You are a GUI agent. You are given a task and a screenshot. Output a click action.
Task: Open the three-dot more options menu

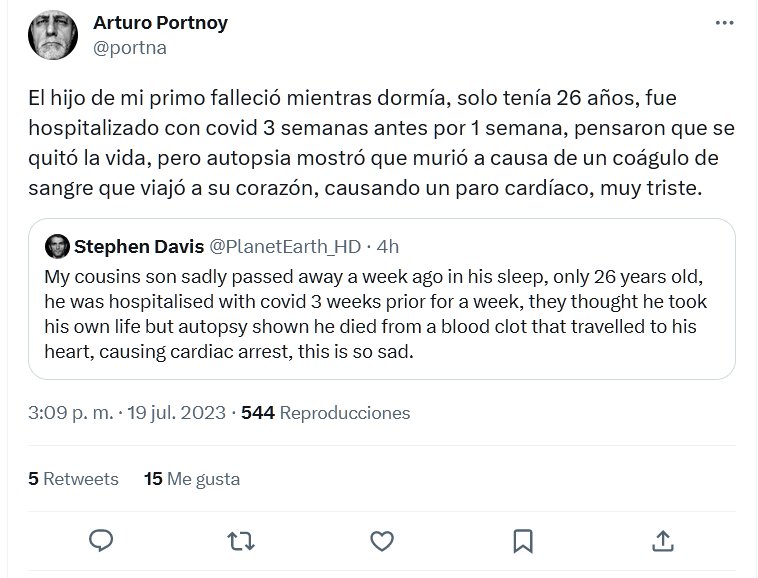[722, 23]
